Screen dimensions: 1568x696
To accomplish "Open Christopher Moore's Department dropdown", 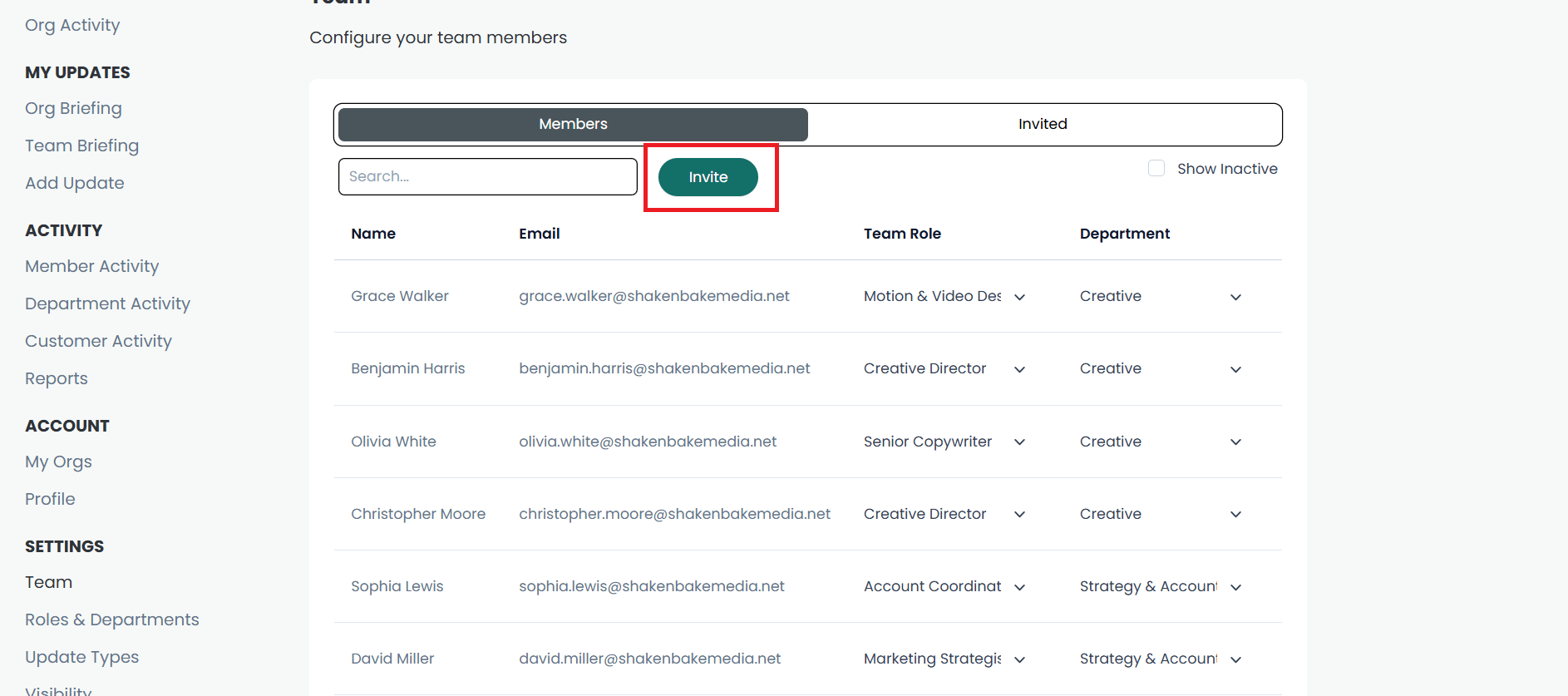I will (1161, 514).
